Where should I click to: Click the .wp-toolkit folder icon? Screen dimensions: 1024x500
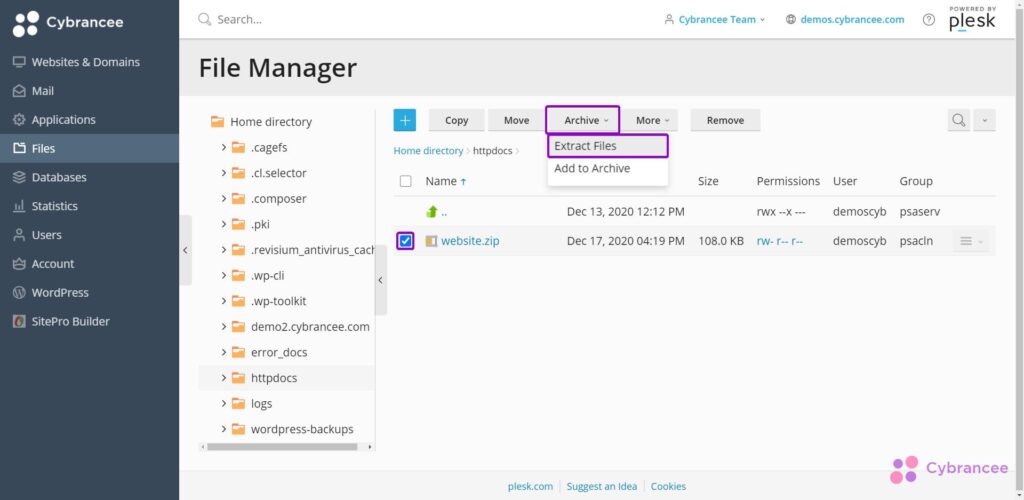pyautogui.click(x=238, y=301)
